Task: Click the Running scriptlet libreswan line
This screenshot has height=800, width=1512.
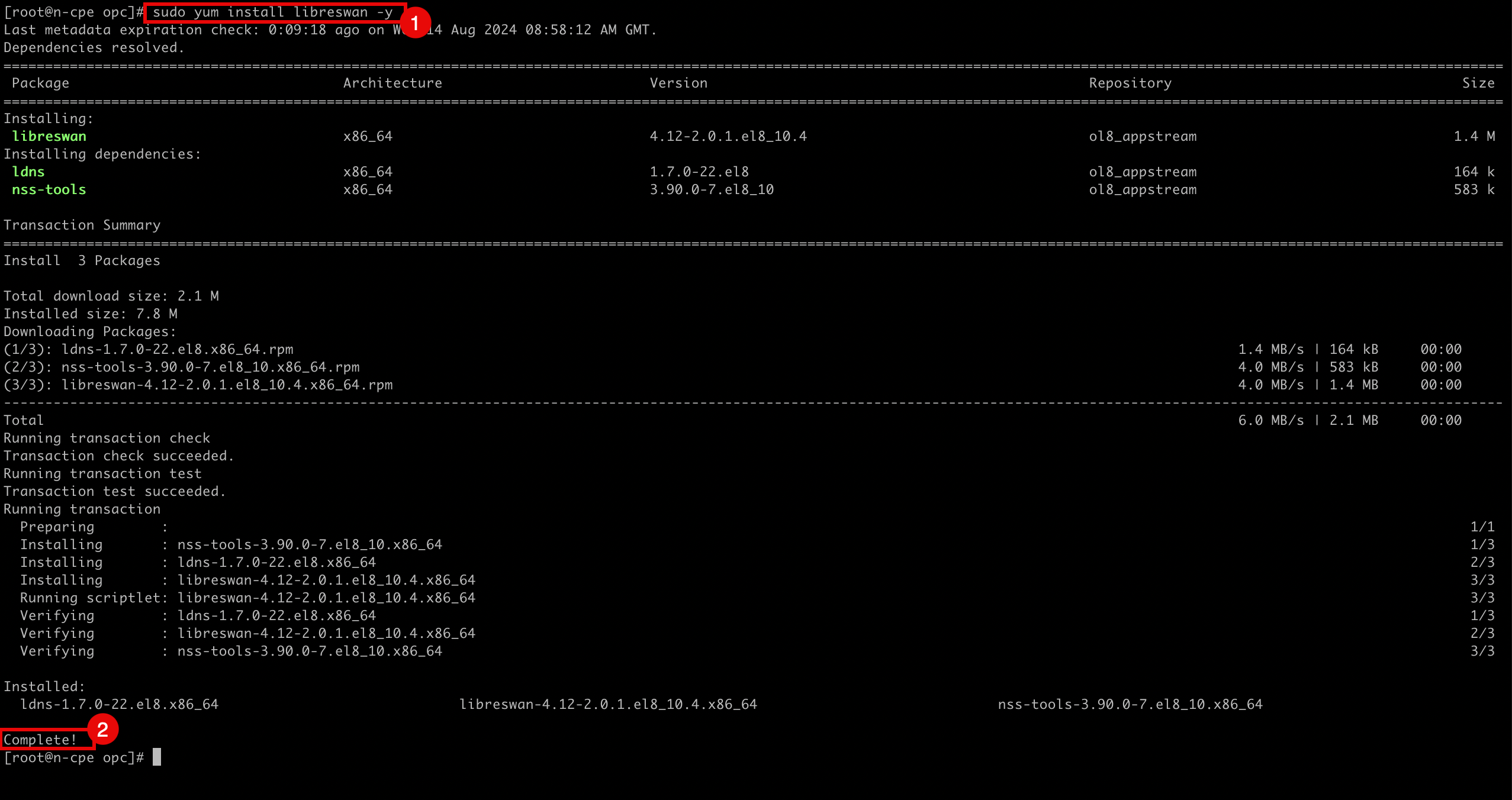Action: click(247, 598)
